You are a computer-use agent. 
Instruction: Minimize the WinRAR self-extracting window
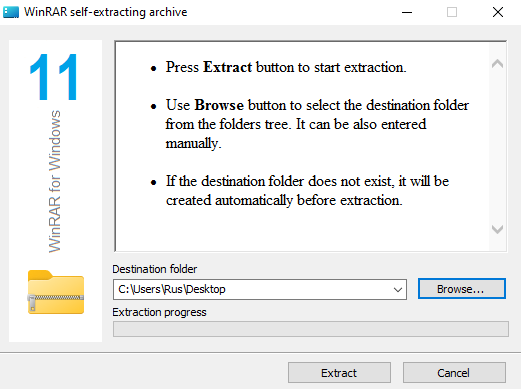tap(407, 12)
